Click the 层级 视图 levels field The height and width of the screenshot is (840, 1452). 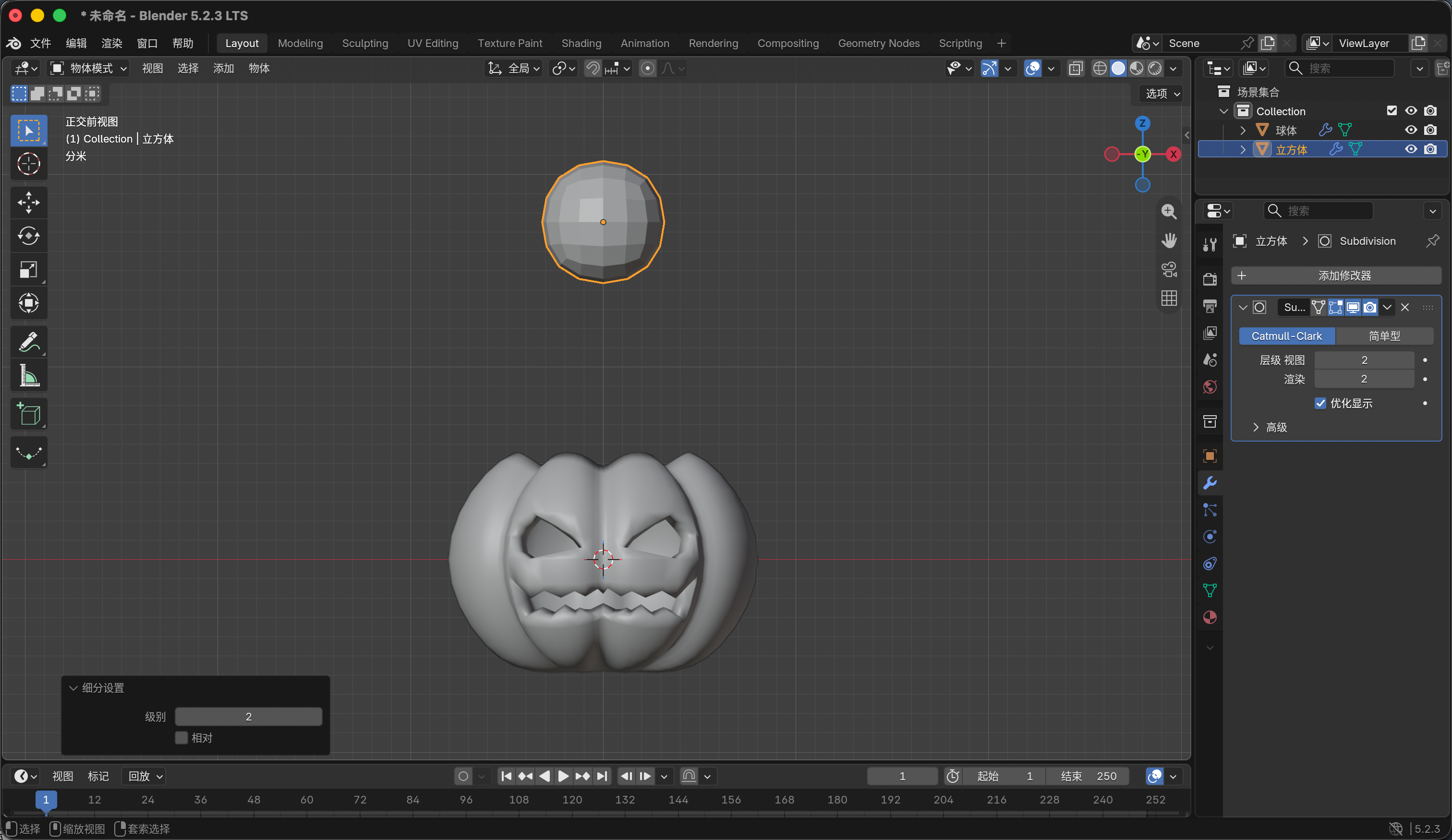pos(1364,360)
